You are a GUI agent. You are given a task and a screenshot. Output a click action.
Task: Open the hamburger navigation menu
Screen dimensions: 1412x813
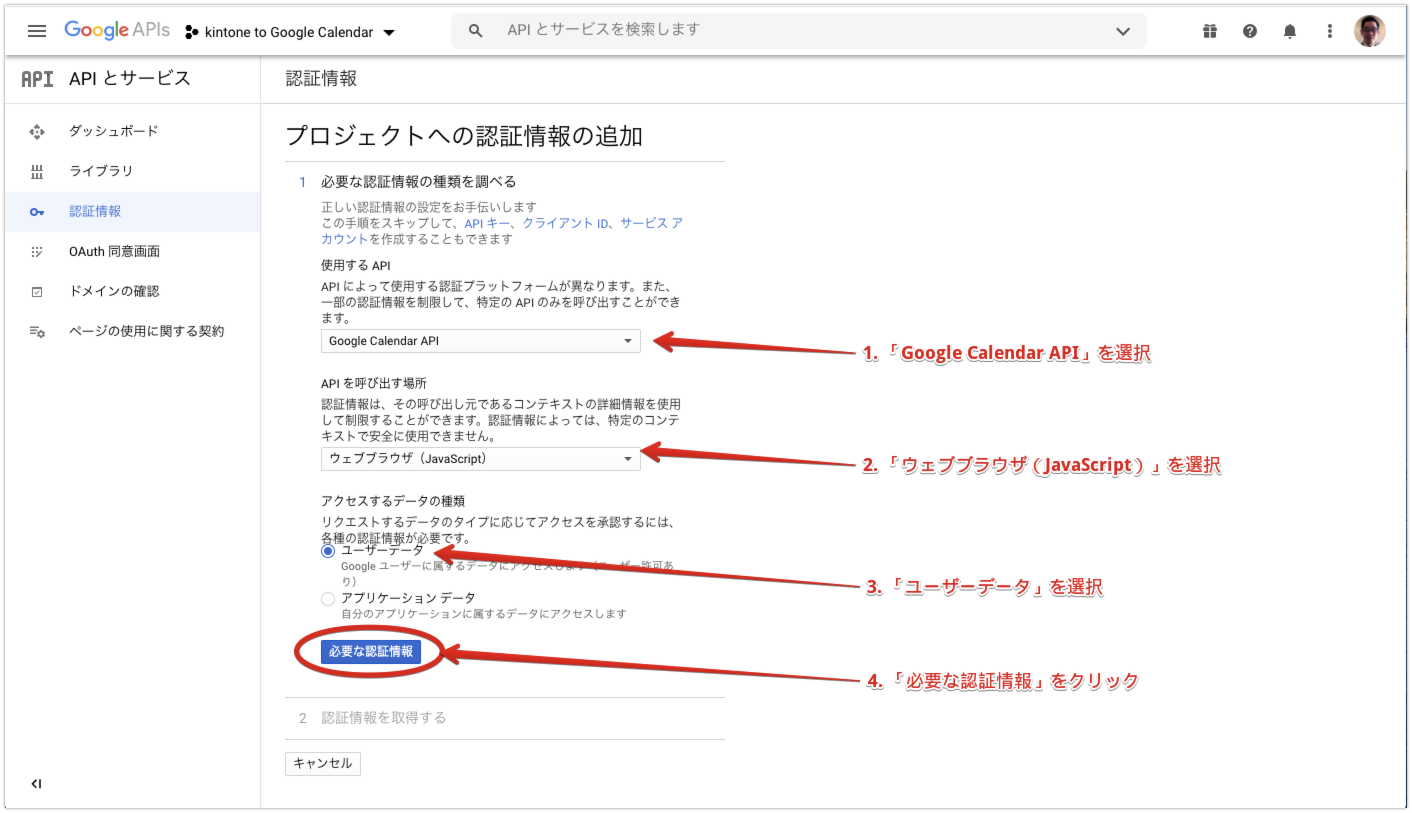click(37, 31)
